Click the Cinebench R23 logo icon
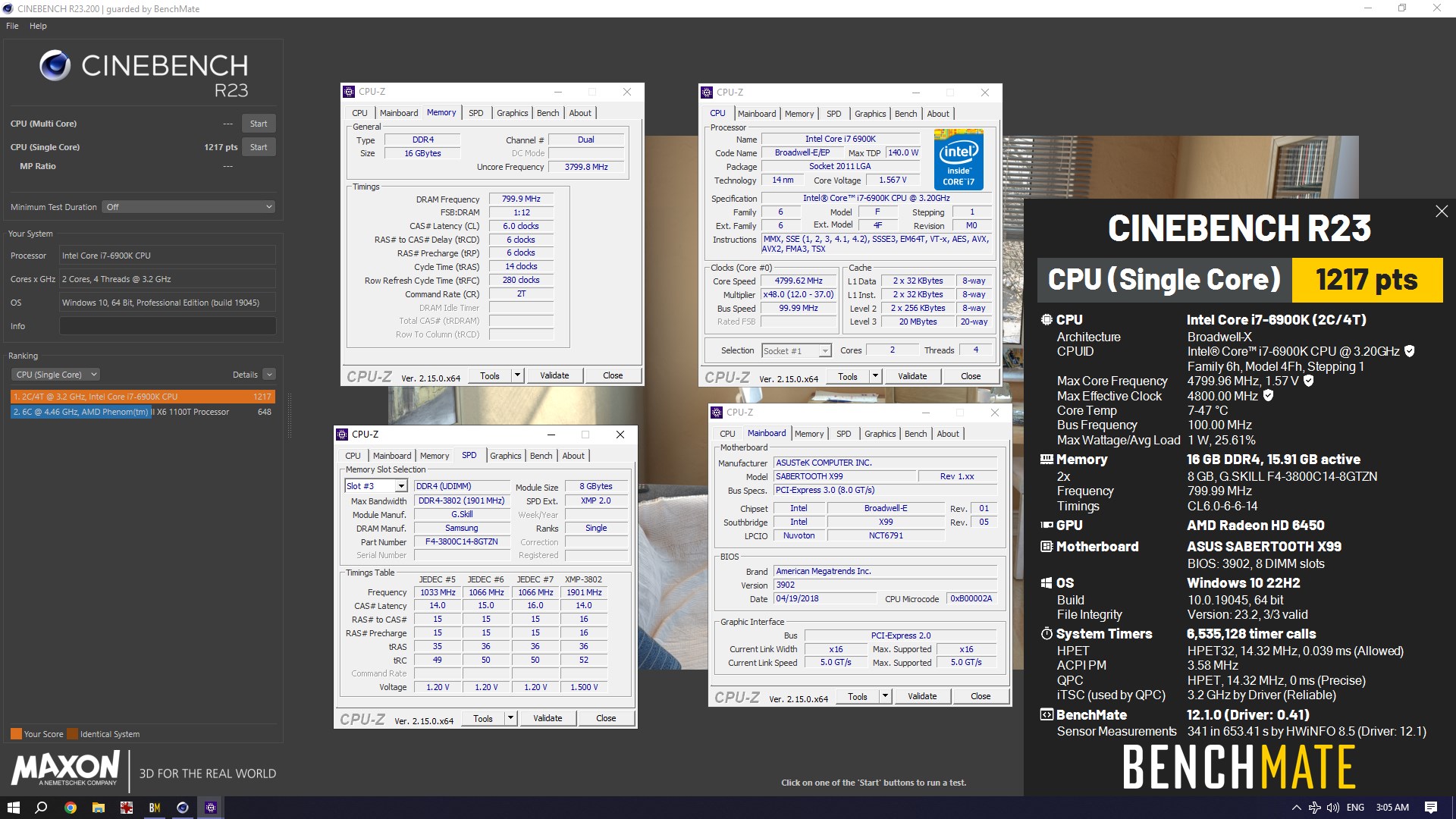Viewport: 1456px width, 819px height. tap(55, 66)
